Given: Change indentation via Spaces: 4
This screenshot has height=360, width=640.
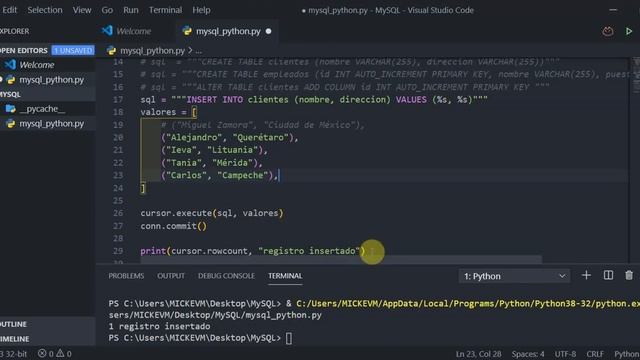Looking at the screenshot, I should (x=528, y=354).
